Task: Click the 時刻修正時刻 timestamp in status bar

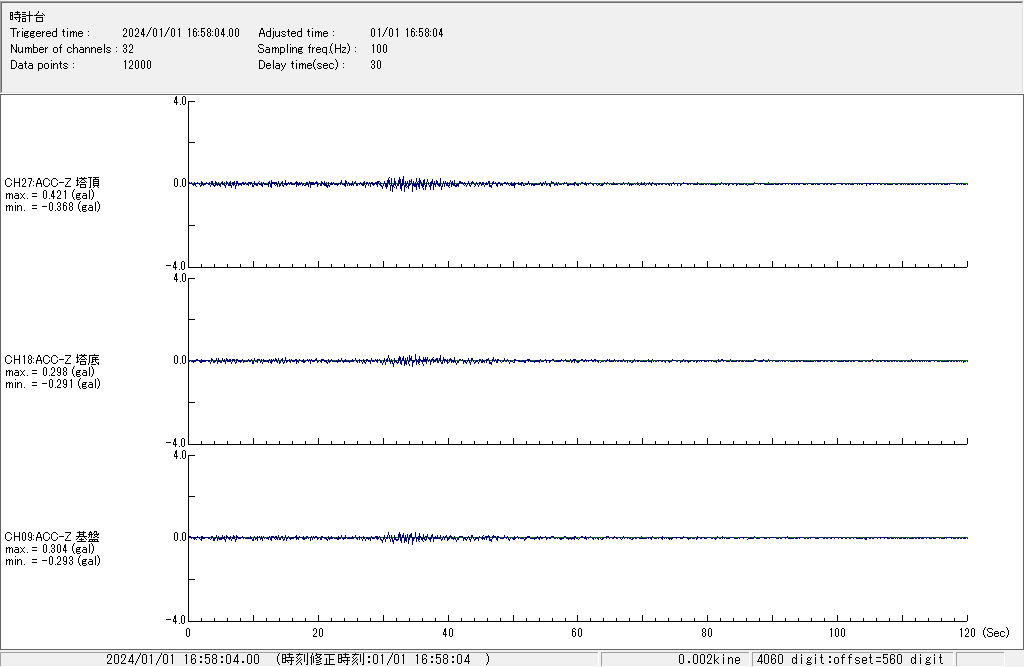Action: [x=382, y=659]
